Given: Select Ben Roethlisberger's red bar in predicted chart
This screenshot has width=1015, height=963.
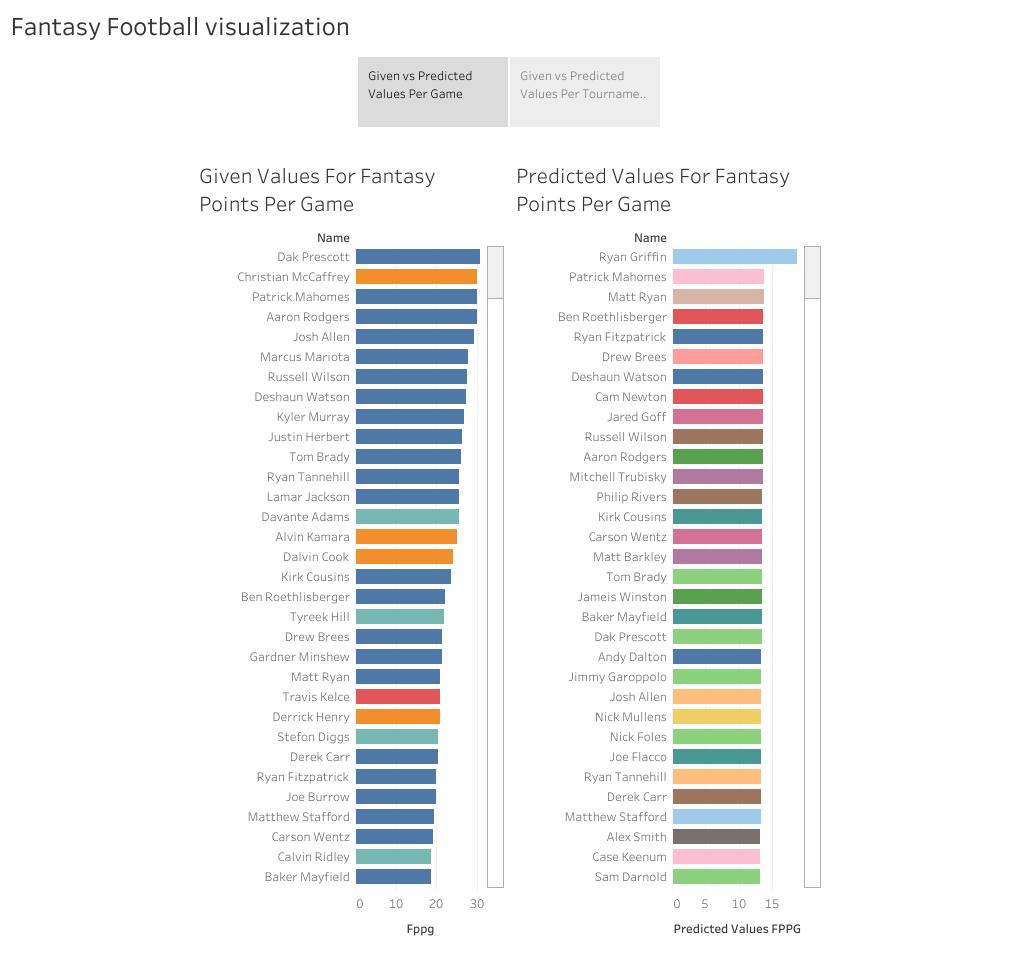Looking at the screenshot, I should tap(715, 316).
